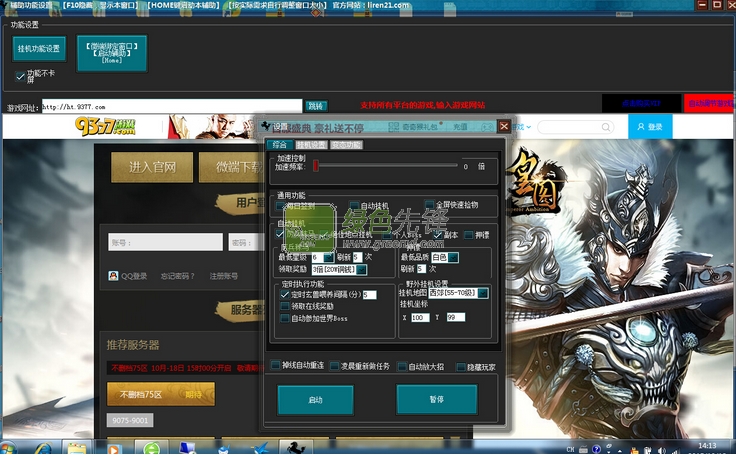736x455 pixels.
Task: Toggle the 凌晨重新做任务 checkbox
Action: [335, 366]
